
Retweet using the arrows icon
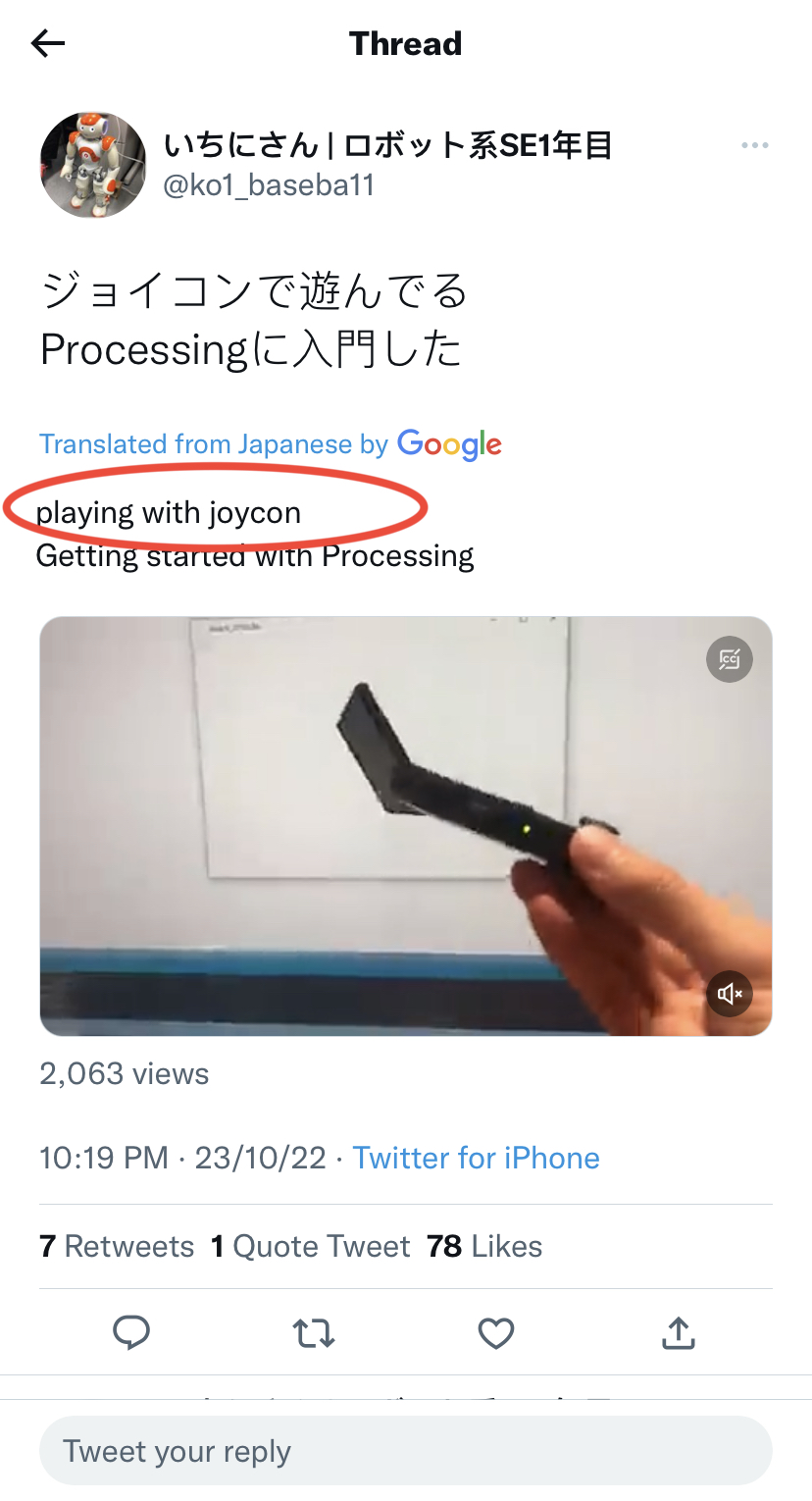pos(314,1333)
